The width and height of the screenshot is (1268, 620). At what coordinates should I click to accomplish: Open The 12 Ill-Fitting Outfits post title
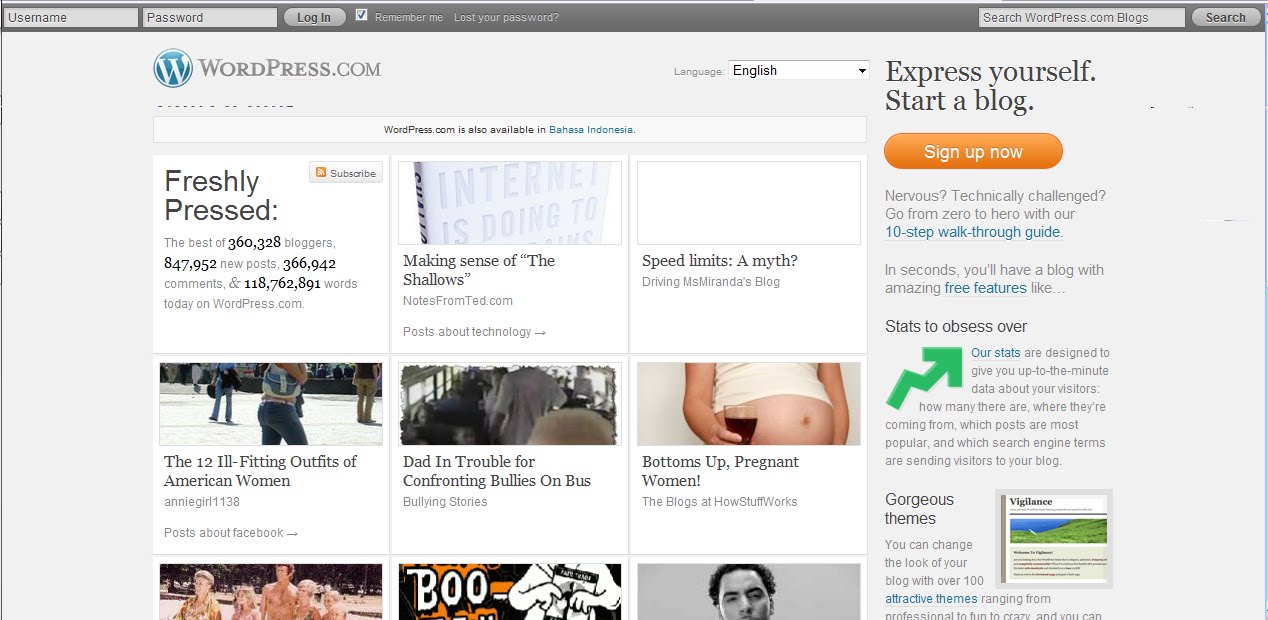pyautogui.click(x=260, y=471)
